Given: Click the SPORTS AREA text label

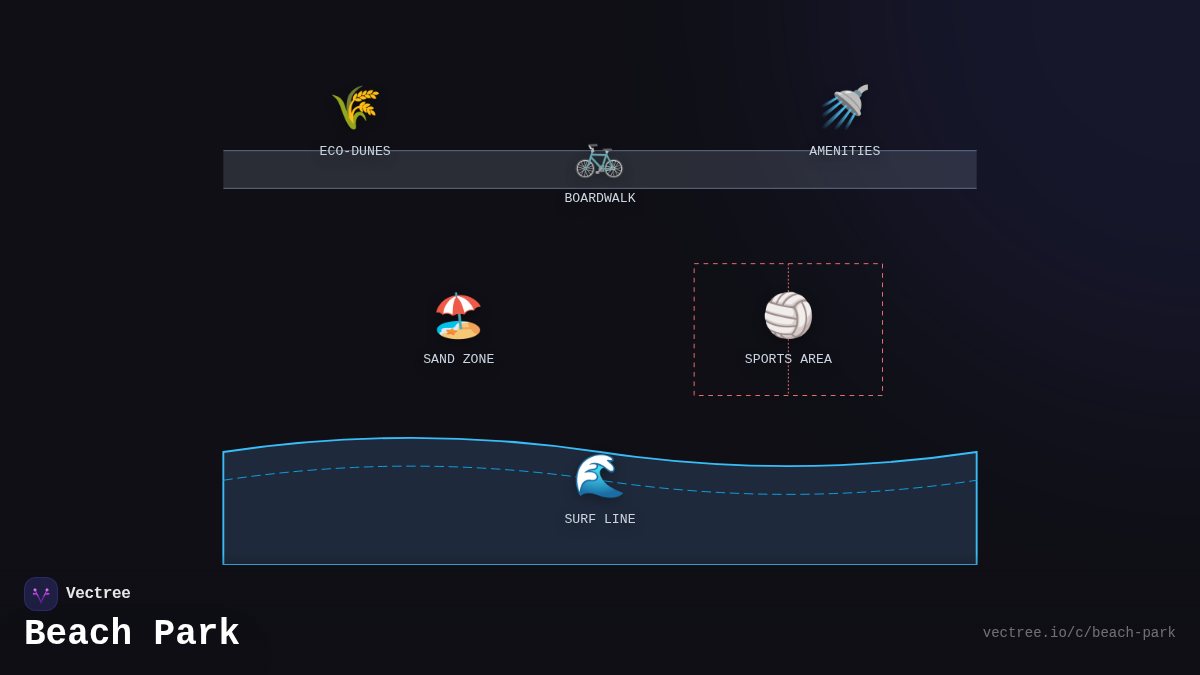Looking at the screenshot, I should pos(788,359).
